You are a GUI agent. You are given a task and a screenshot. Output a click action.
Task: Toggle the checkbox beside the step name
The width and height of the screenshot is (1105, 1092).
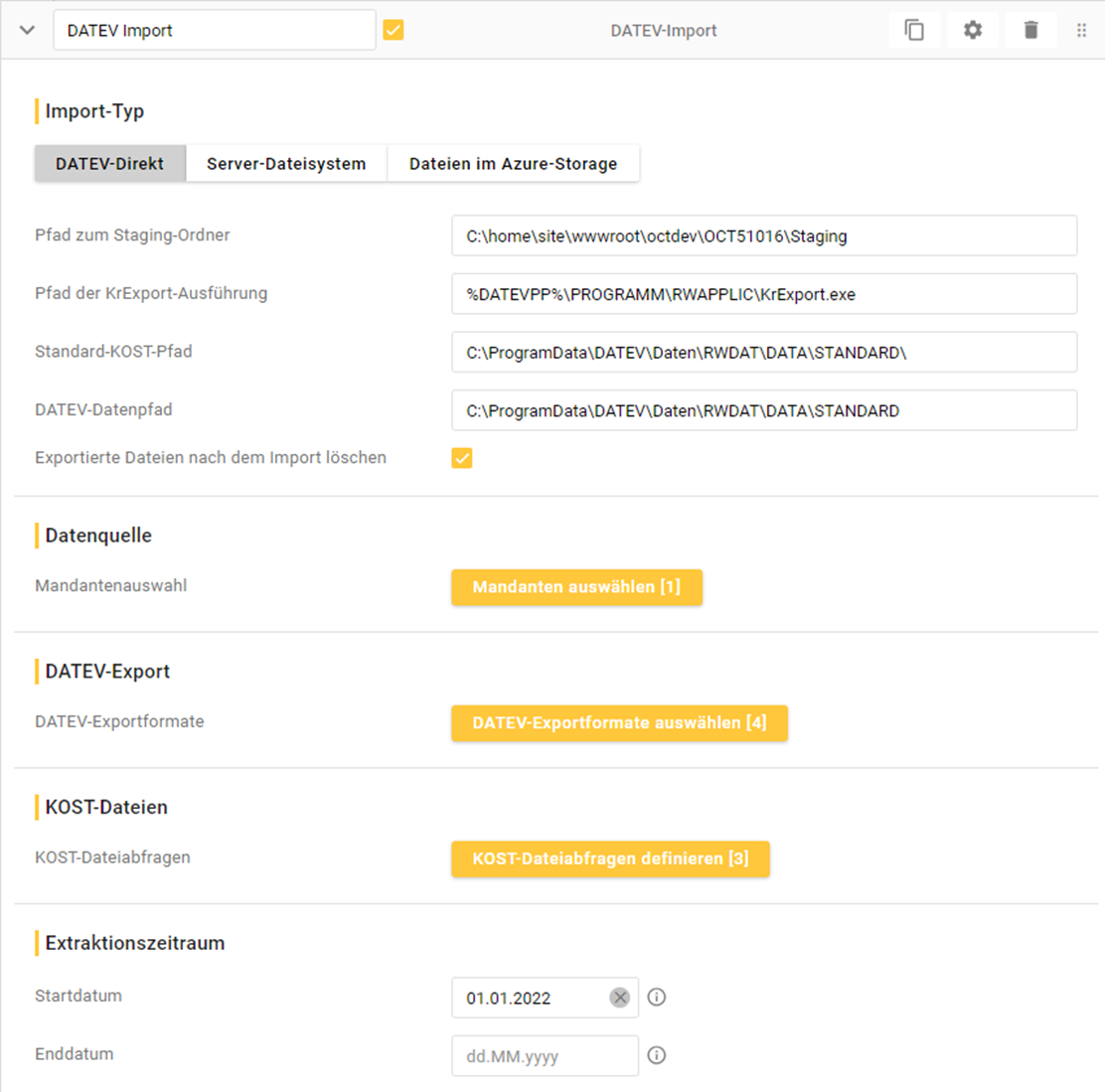tap(394, 31)
